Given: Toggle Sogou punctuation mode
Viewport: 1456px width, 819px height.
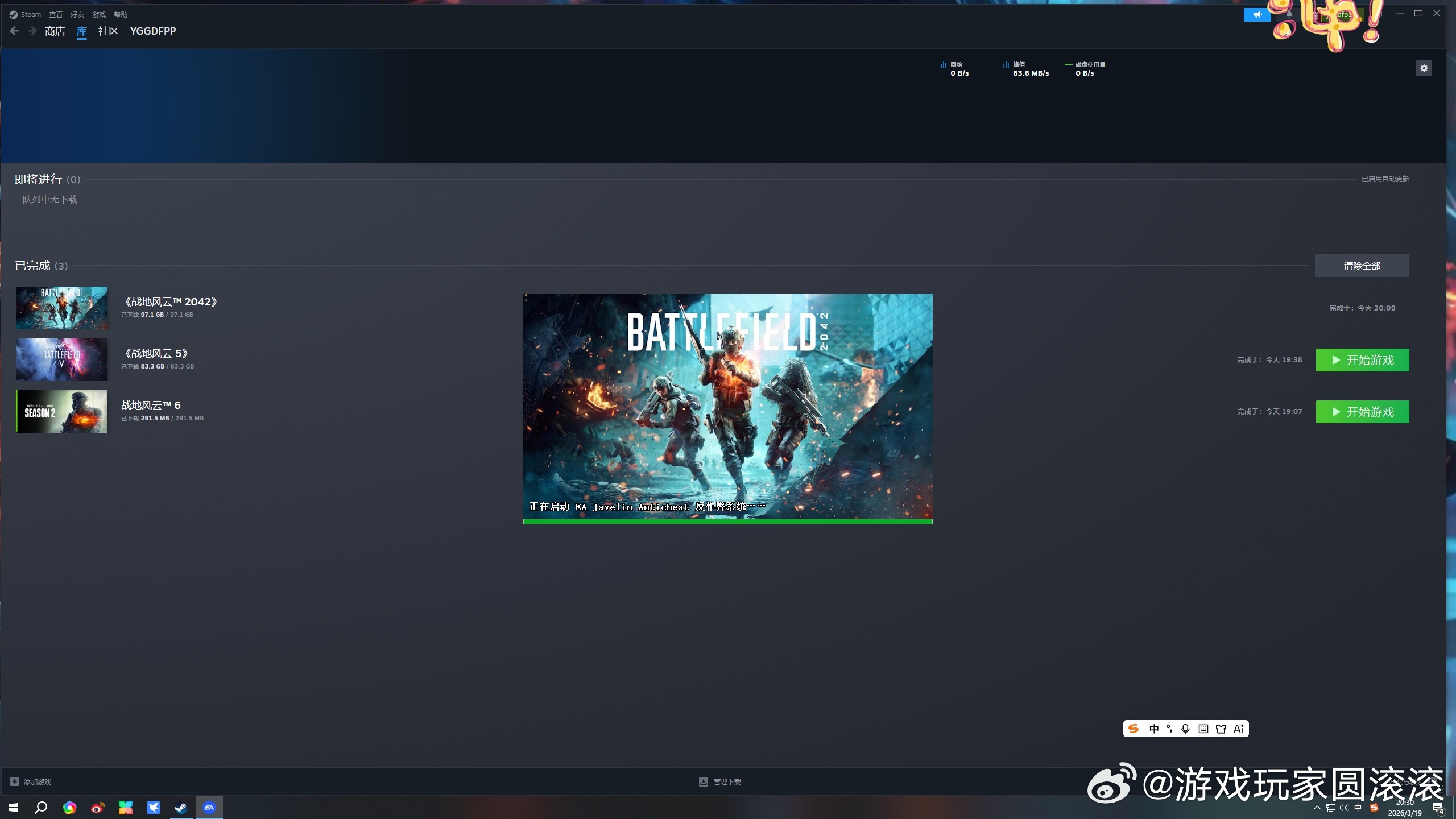Looking at the screenshot, I should [x=1169, y=729].
